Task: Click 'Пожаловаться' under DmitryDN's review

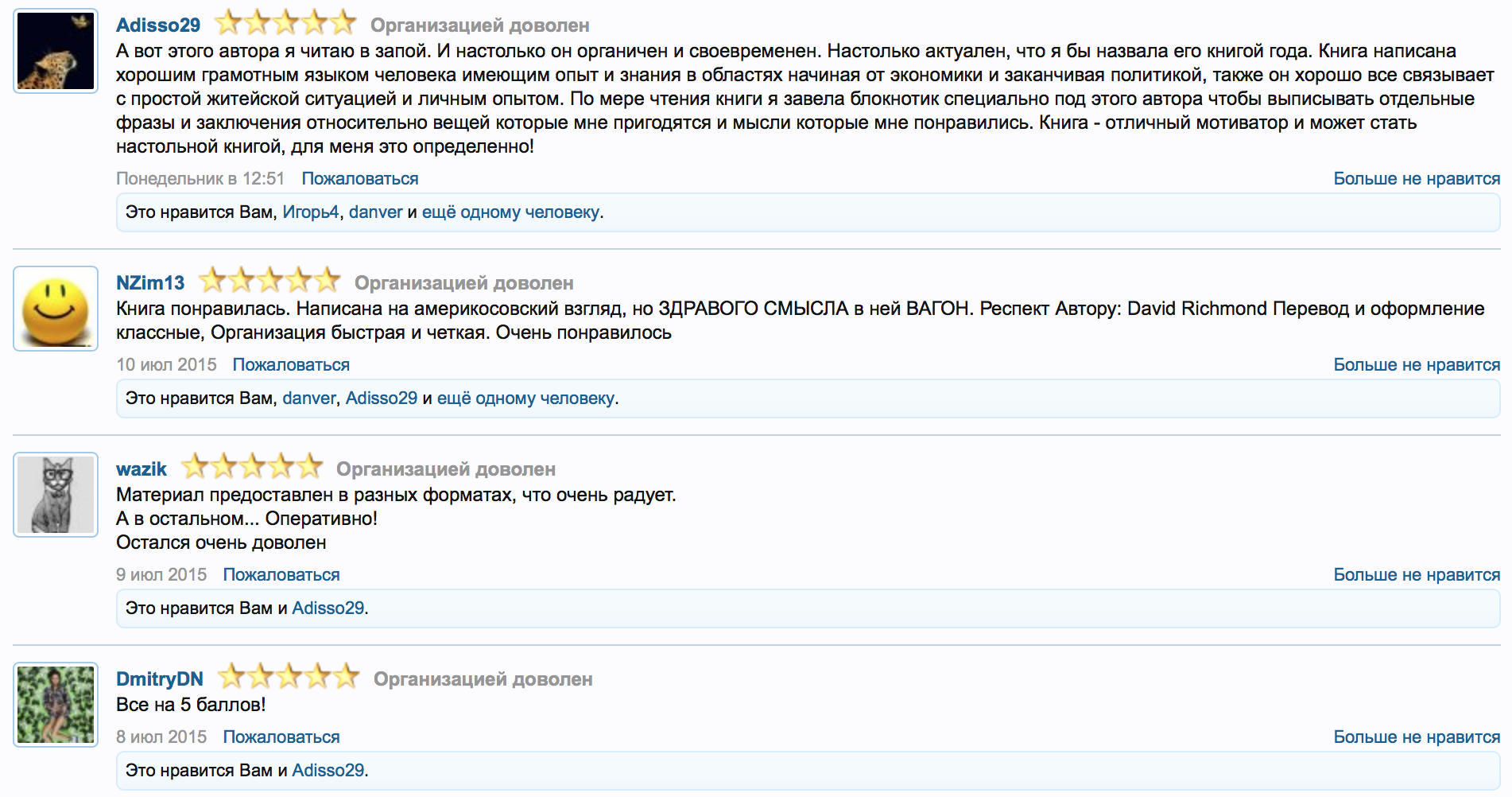Action: (x=281, y=736)
